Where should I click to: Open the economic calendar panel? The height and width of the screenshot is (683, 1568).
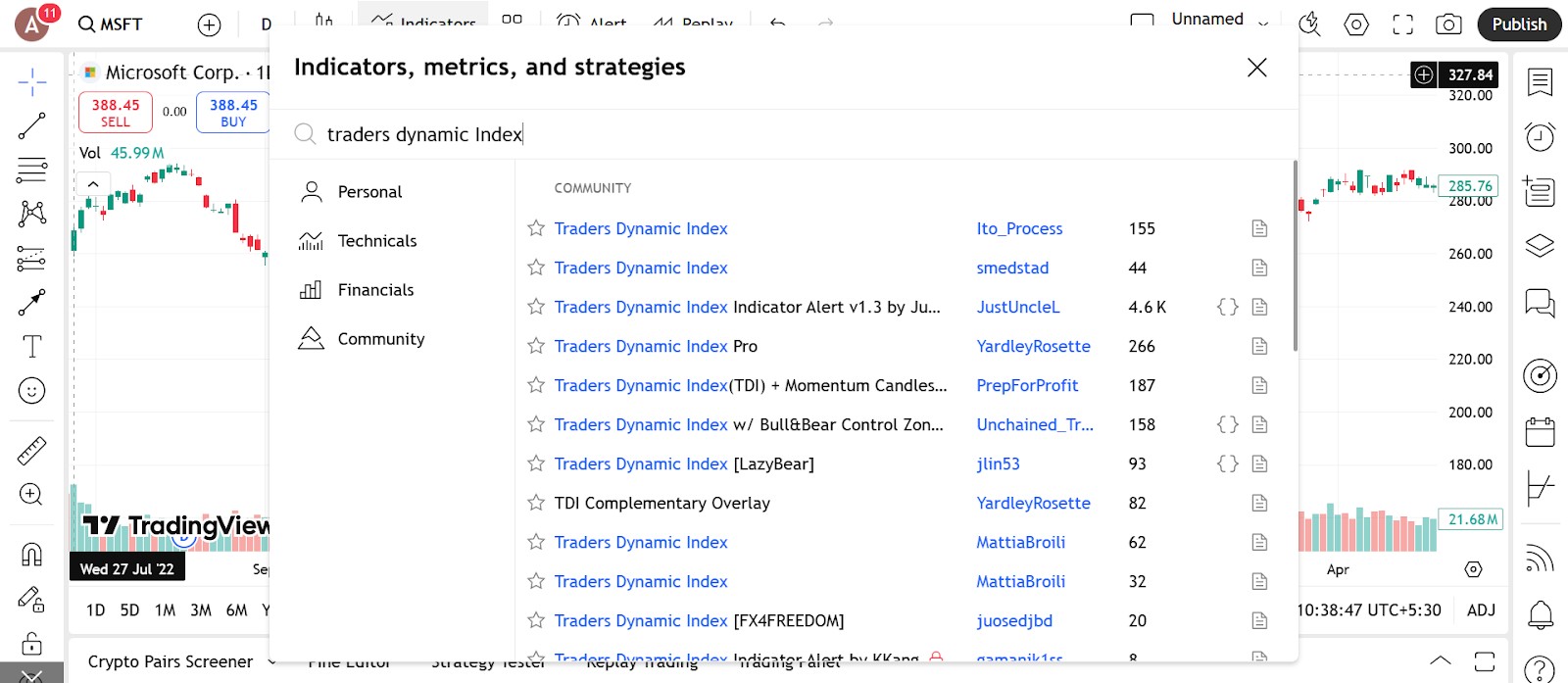point(1540,431)
